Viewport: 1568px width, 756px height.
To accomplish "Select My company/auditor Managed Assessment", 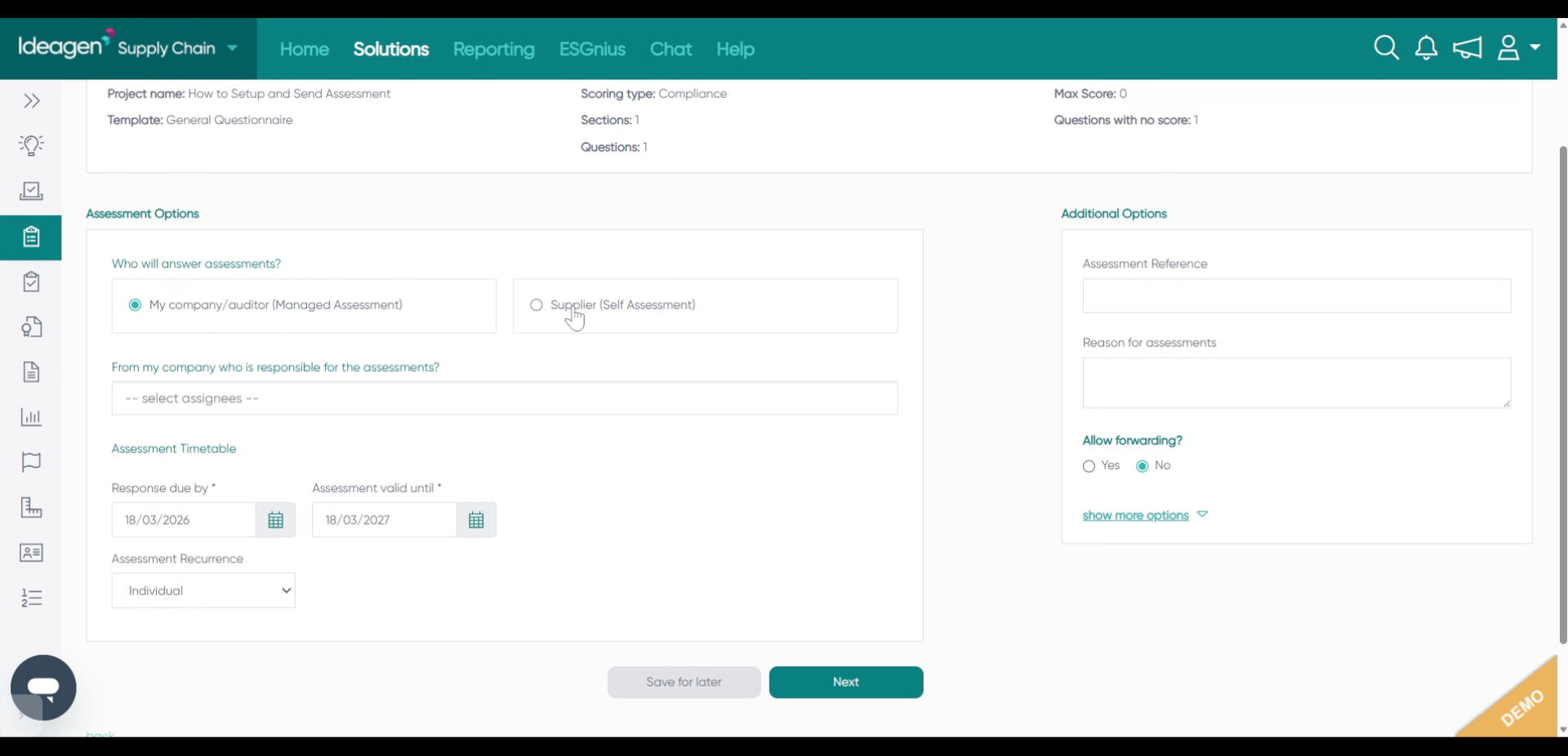I will click(135, 305).
